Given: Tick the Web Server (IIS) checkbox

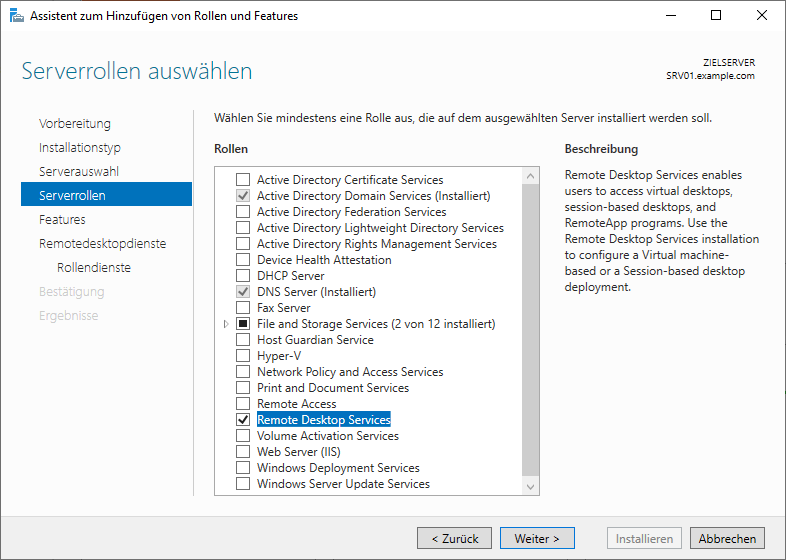Looking at the screenshot, I should (x=243, y=452).
